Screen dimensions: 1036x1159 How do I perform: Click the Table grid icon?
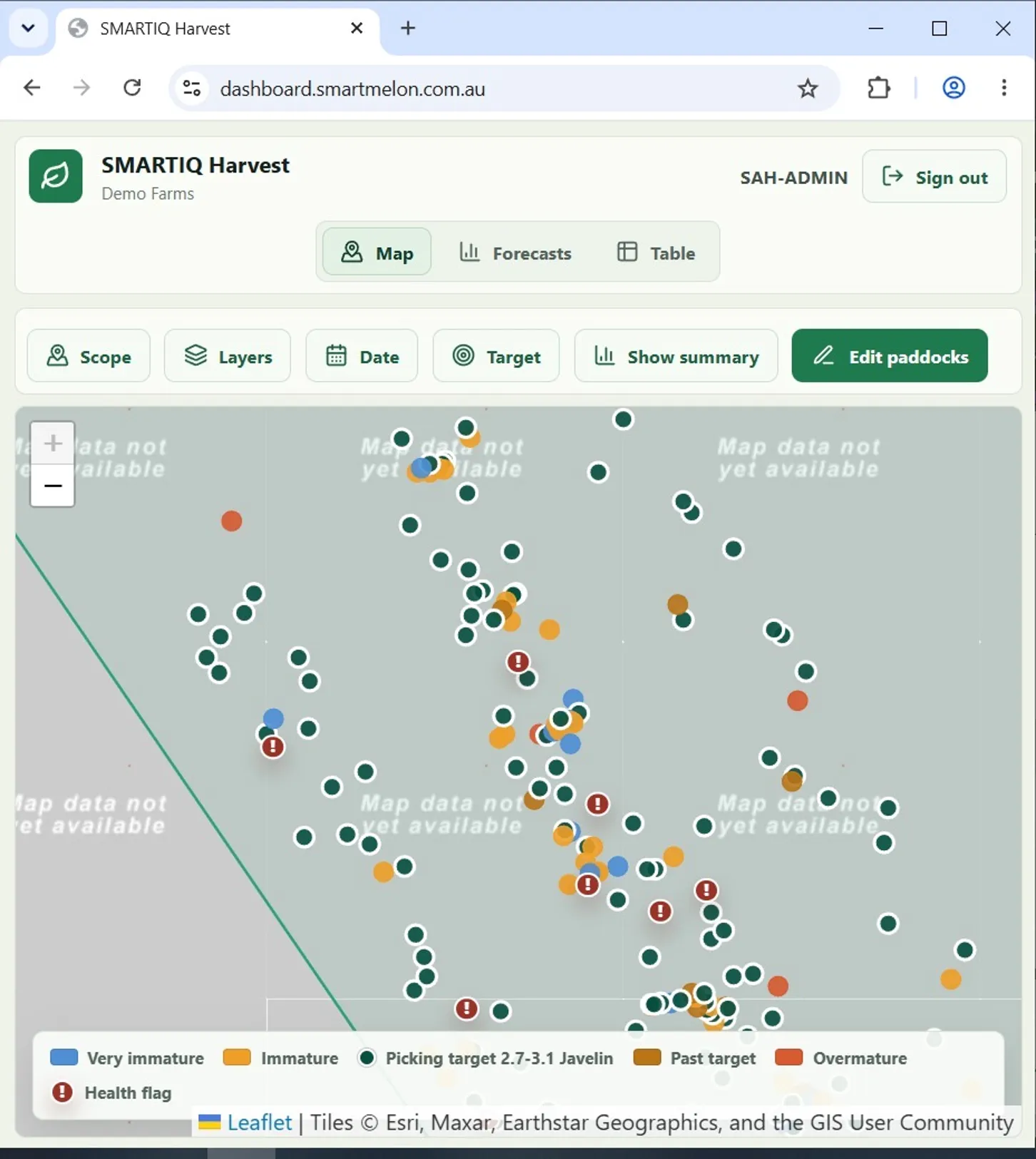point(627,252)
